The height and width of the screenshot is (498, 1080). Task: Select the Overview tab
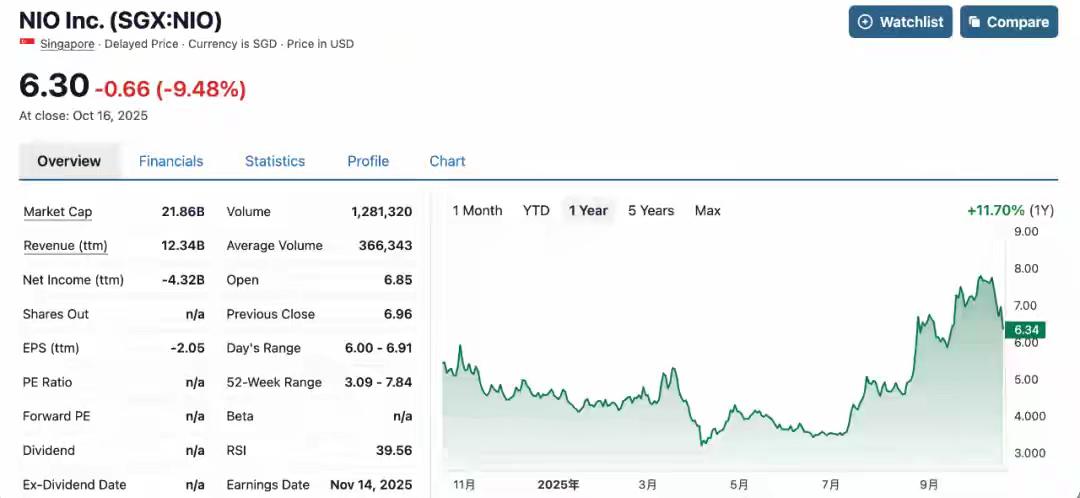pos(69,161)
